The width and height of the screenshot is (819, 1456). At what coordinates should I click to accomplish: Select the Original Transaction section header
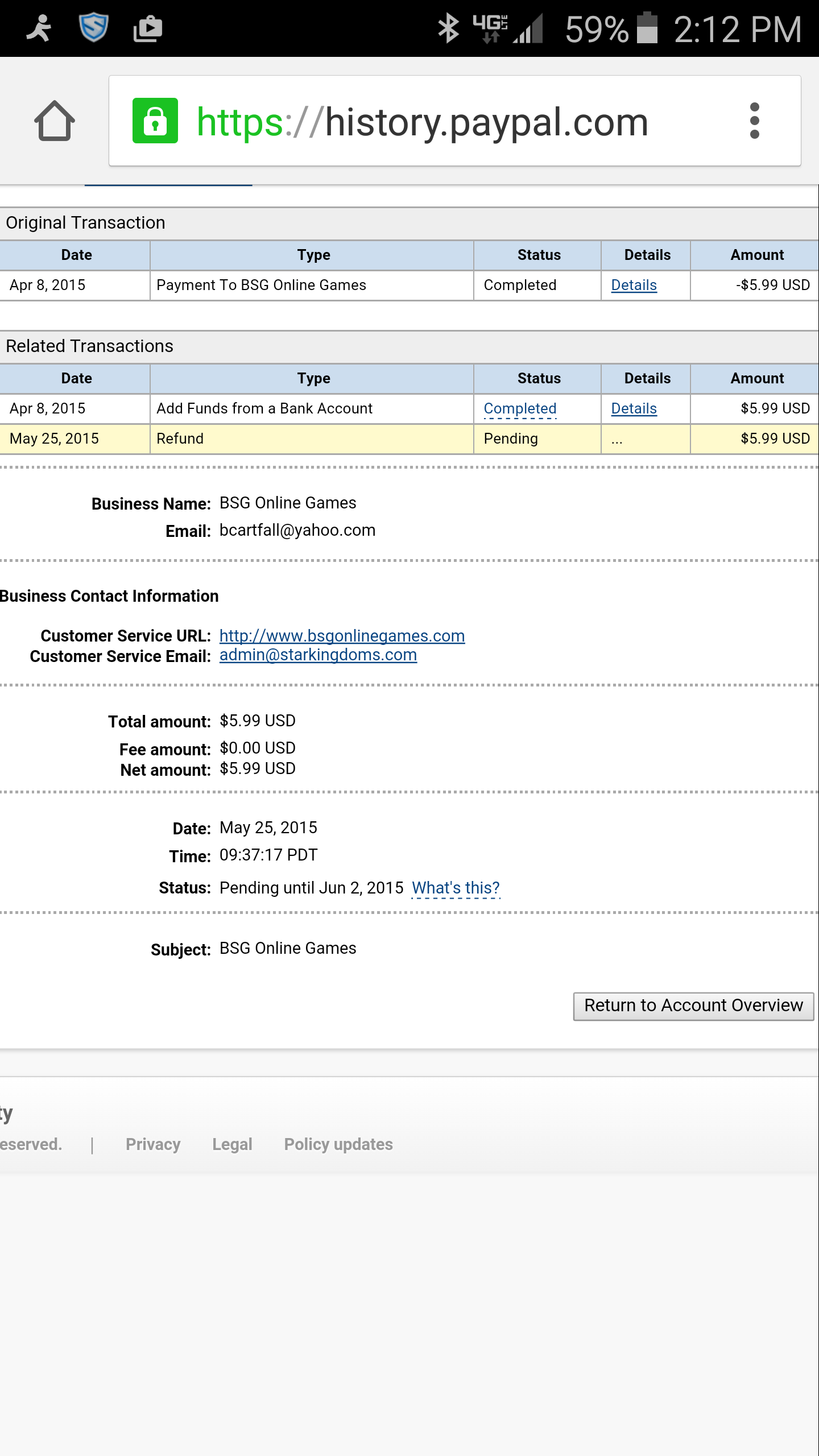tap(409, 223)
